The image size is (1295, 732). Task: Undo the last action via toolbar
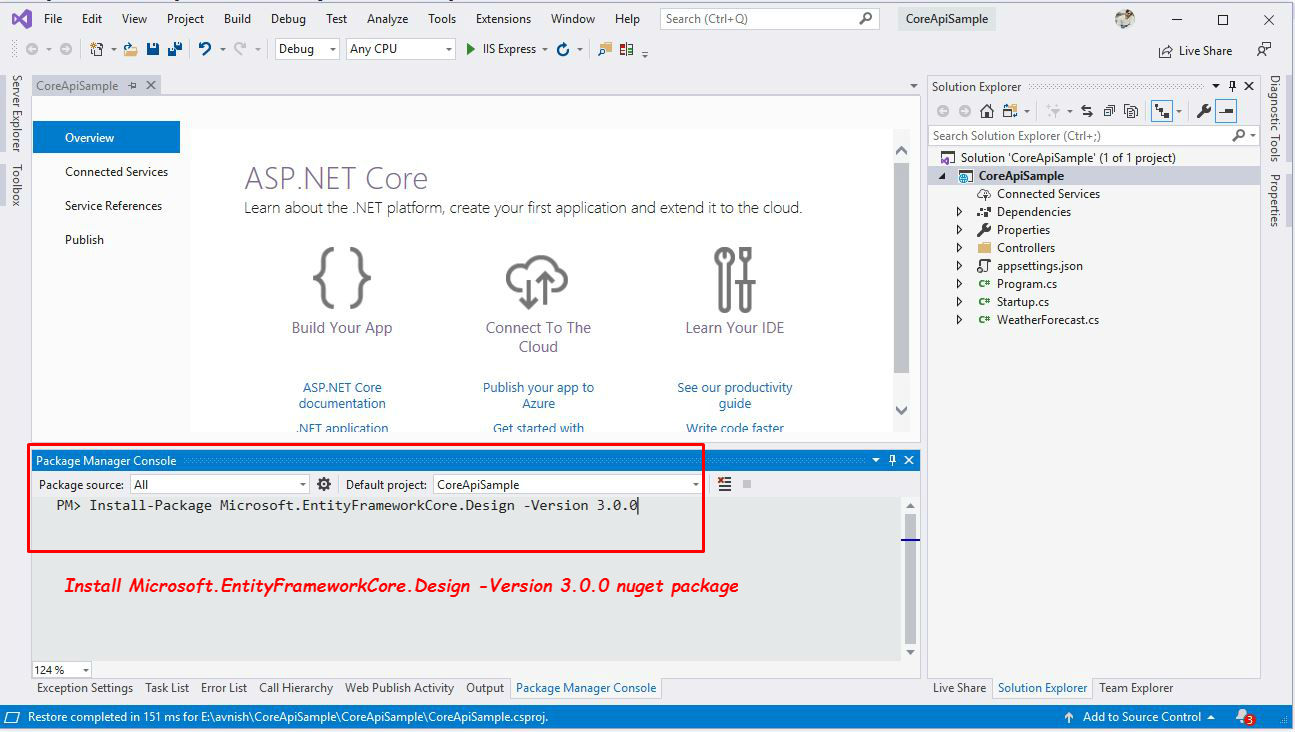point(205,49)
